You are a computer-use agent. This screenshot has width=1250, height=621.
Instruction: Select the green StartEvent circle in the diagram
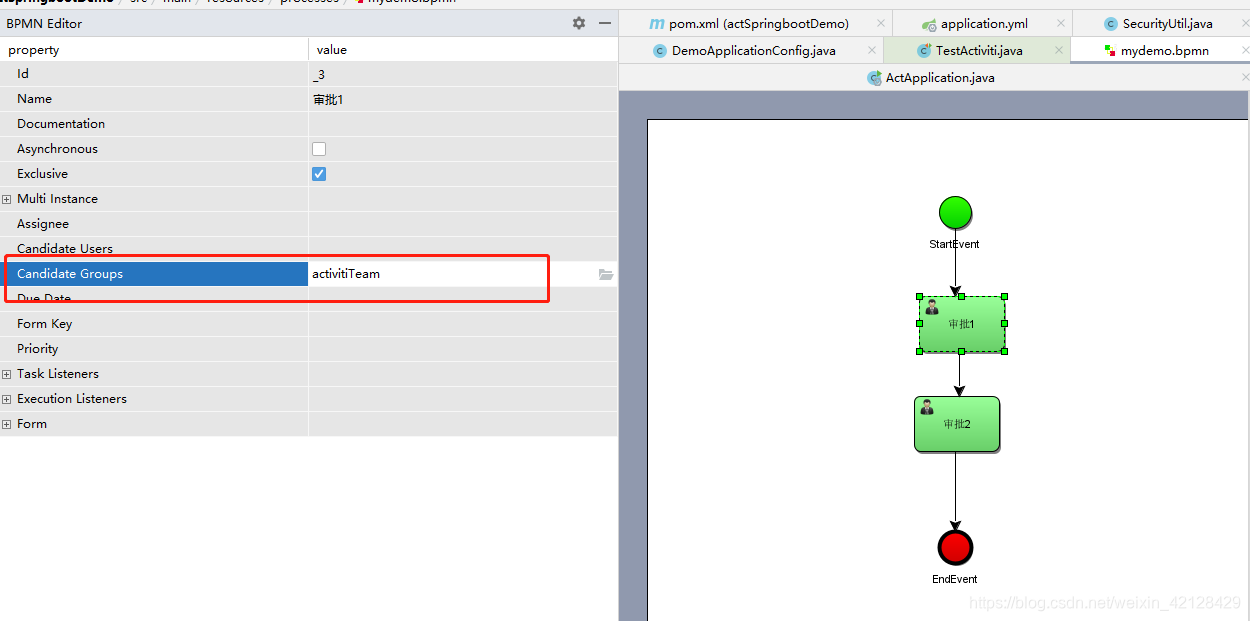point(955,212)
